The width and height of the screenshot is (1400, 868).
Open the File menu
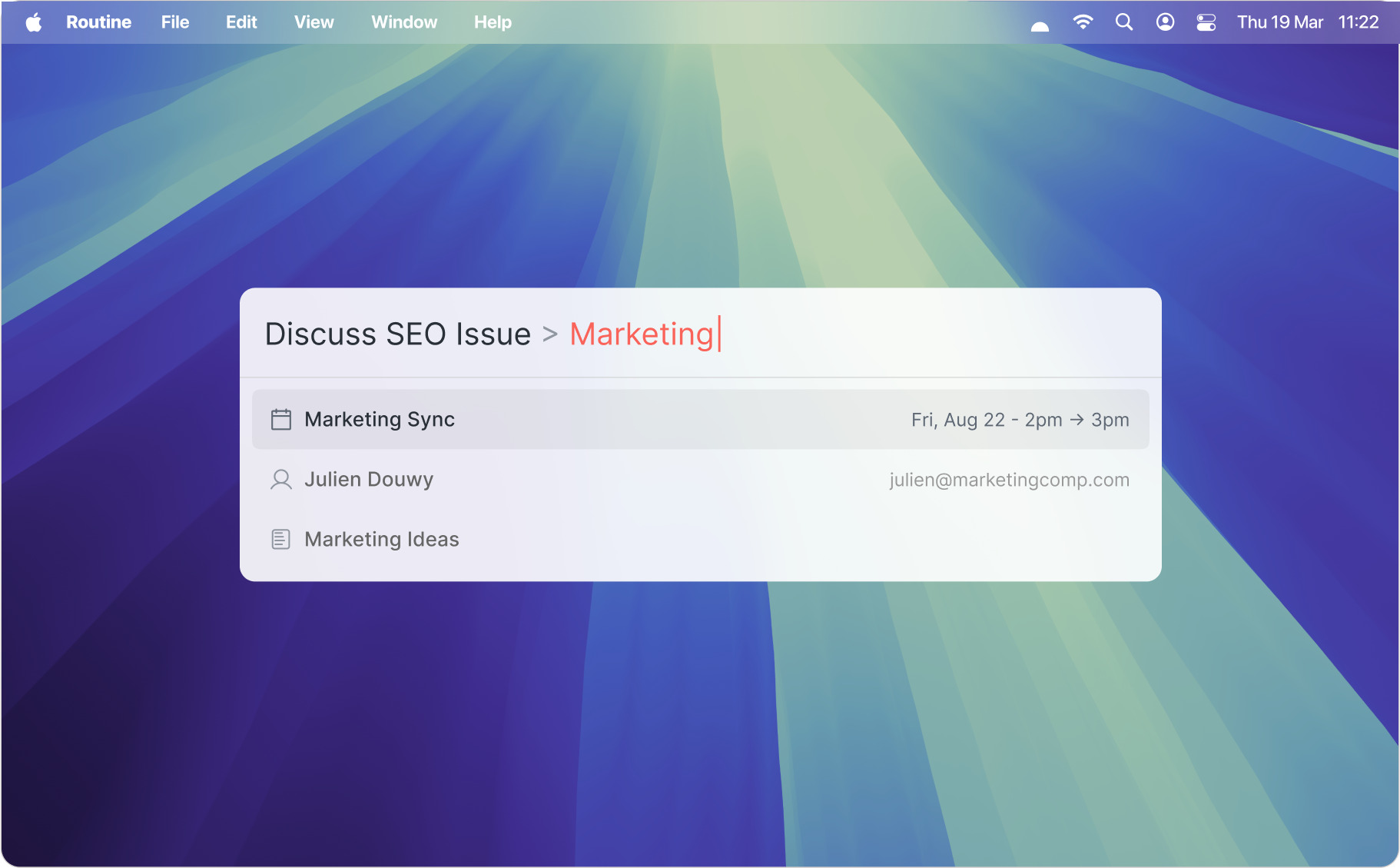coord(175,22)
